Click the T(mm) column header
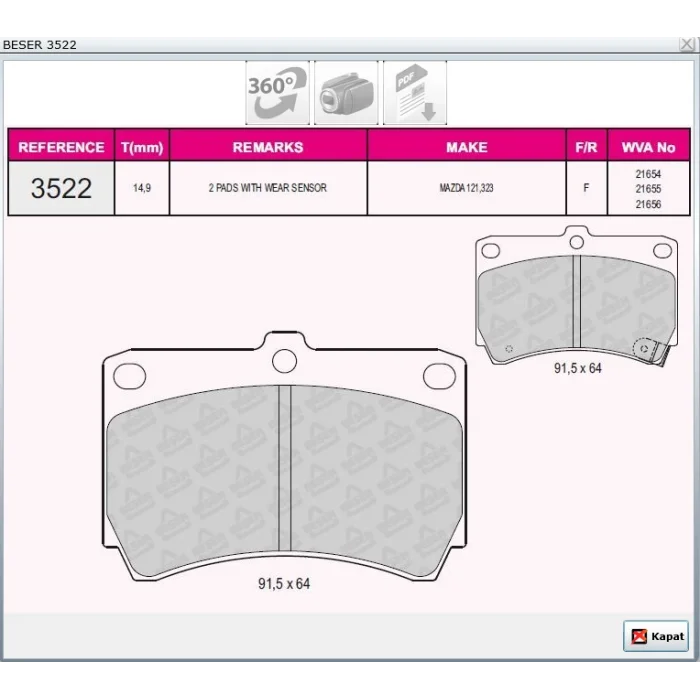The width and height of the screenshot is (700, 700). tap(142, 147)
